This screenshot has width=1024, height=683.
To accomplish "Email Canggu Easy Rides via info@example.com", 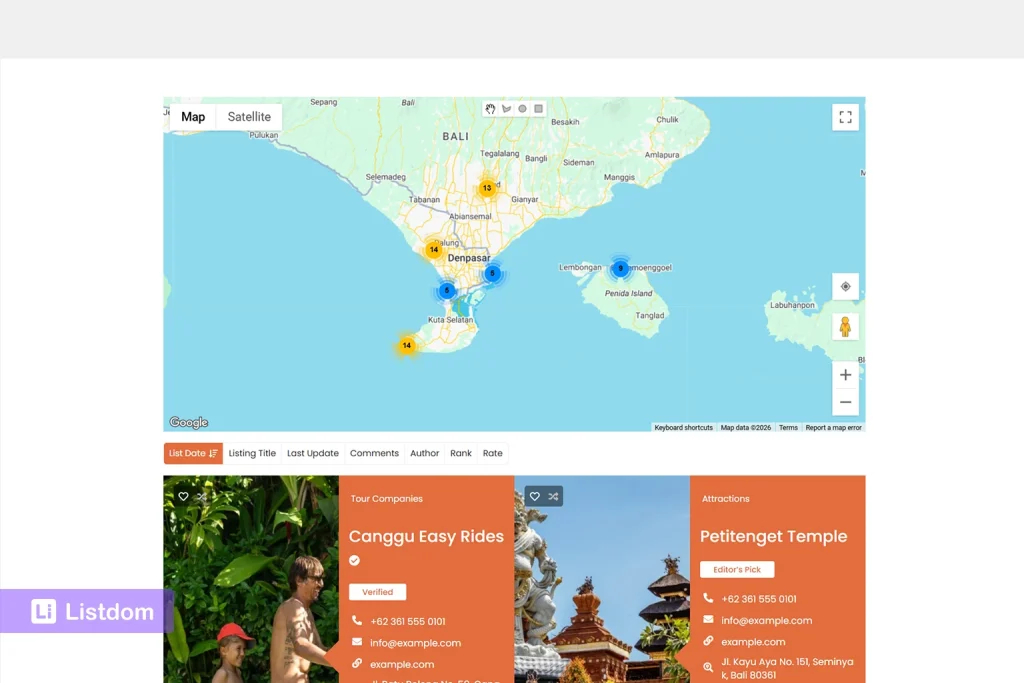I will tap(415, 643).
